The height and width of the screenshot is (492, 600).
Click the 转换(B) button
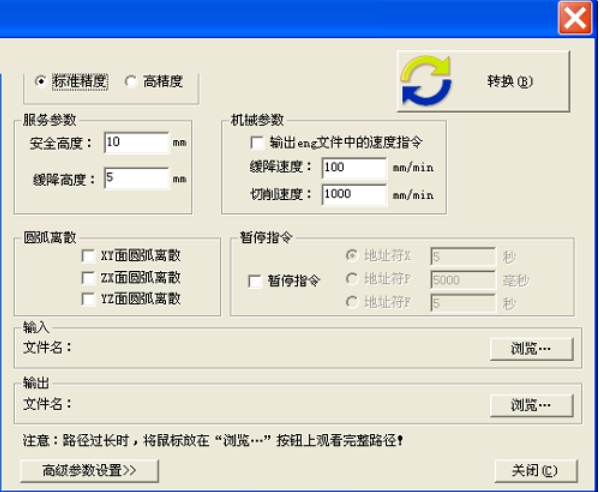(483, 81)
